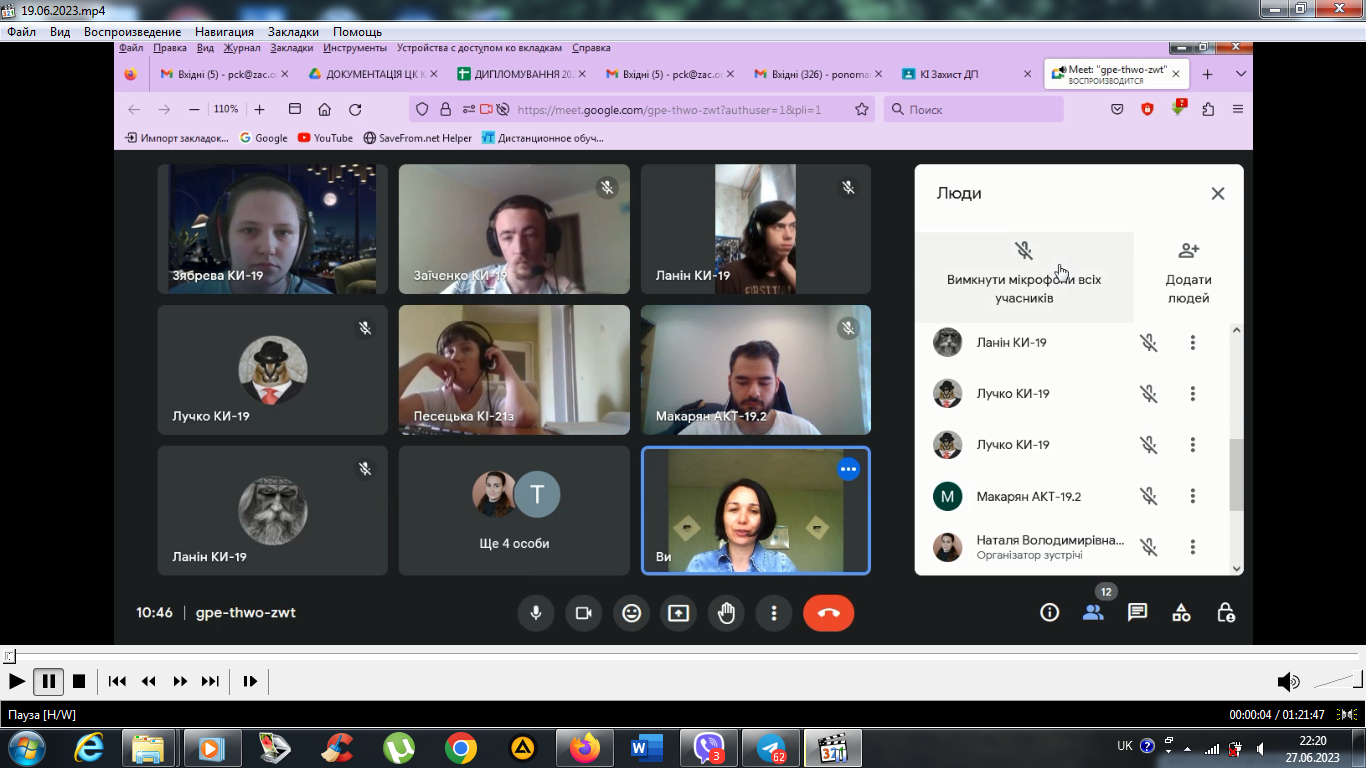The width and height of the screenshot is (1366, 768).
Task: Click Вимкнути мікрофони всіх учасників button
Action: point(1024,277)
